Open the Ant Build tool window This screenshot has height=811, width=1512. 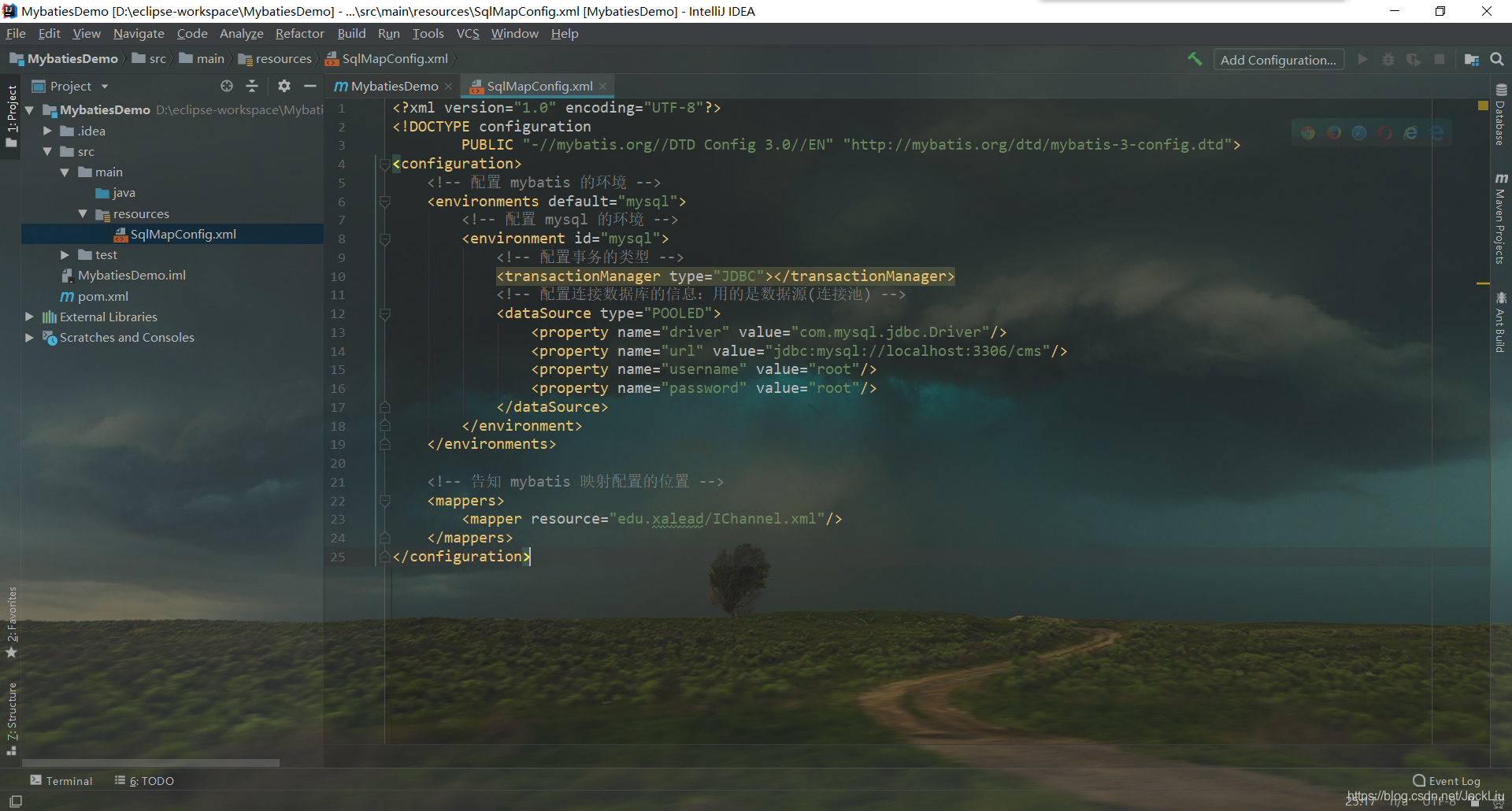(1501, 323)
